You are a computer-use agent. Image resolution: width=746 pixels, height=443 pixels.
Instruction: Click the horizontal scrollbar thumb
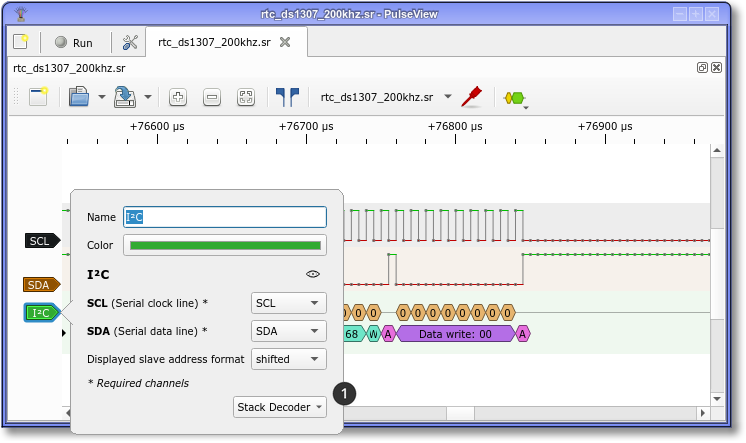point(461,413)
